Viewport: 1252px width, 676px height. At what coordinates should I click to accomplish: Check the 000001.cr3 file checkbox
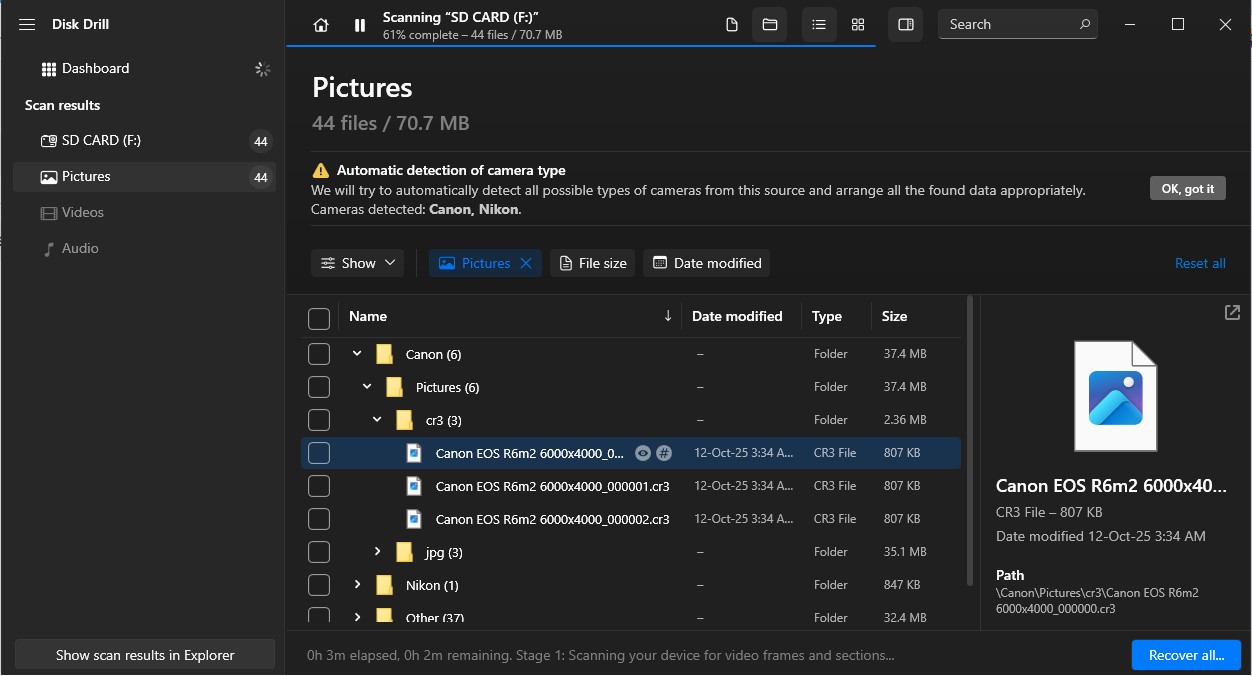click(319, 486)
